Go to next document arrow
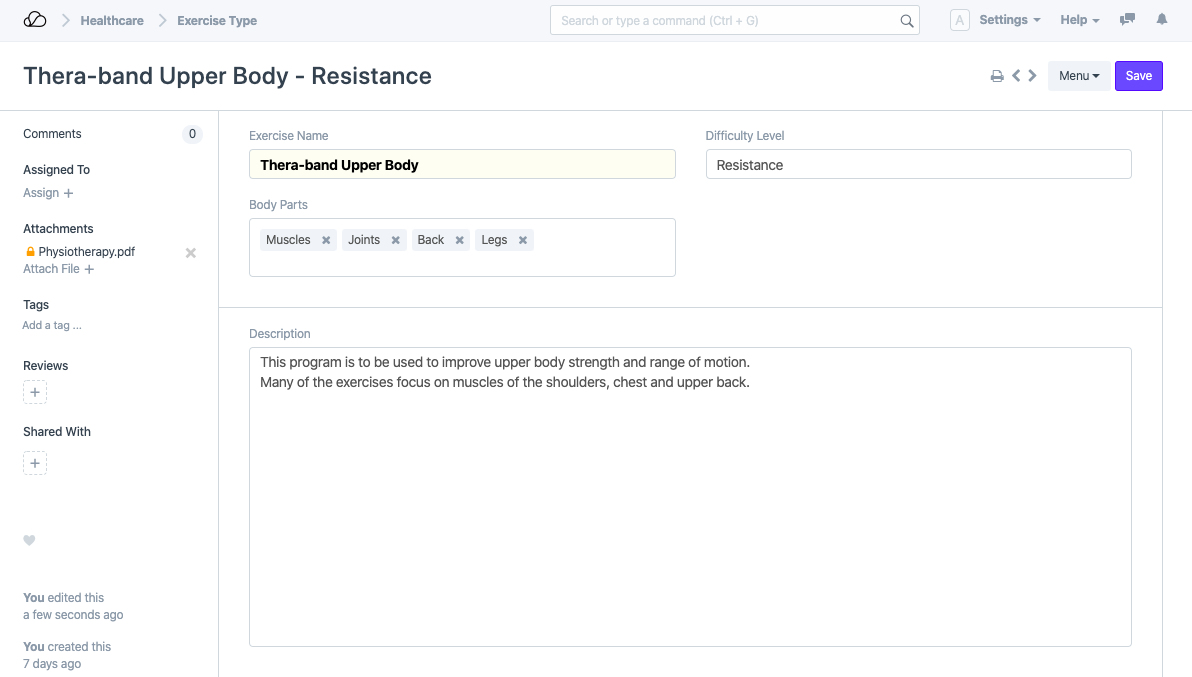The height and width of the screenshot is (677, 1192). point(1032,76)
